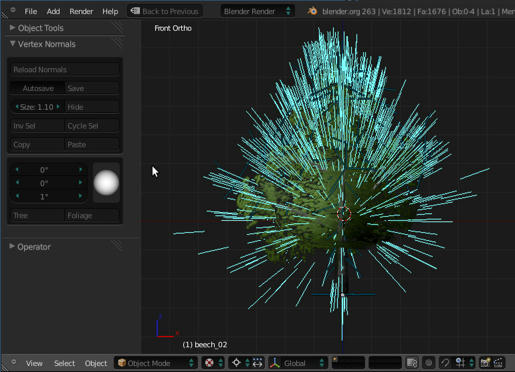Click the viewport shading lifebuoy icon
The image size is (515, 372).
tap(209, 363)
